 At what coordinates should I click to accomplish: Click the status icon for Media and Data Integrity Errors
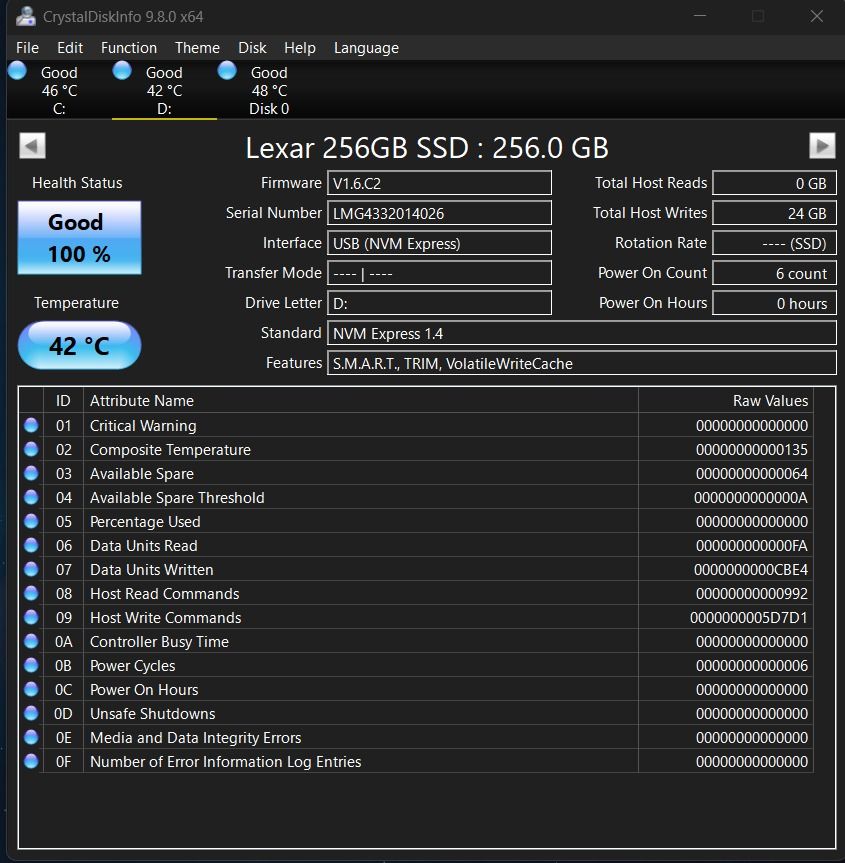31,737
